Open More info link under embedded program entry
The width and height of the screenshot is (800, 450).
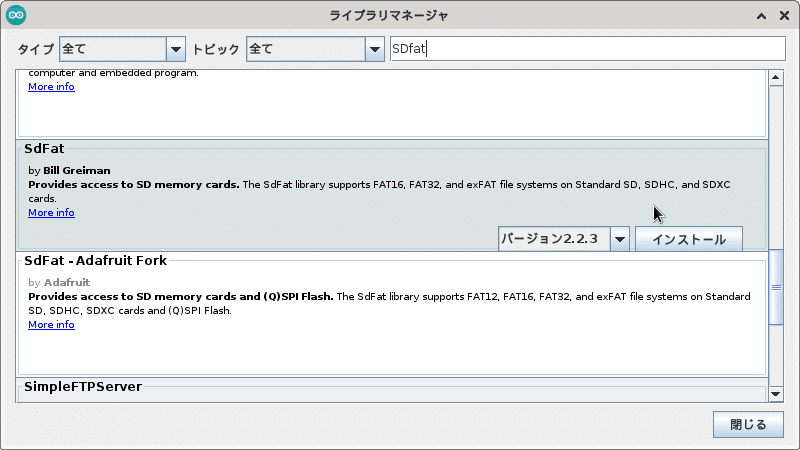[x=51, y=86]
